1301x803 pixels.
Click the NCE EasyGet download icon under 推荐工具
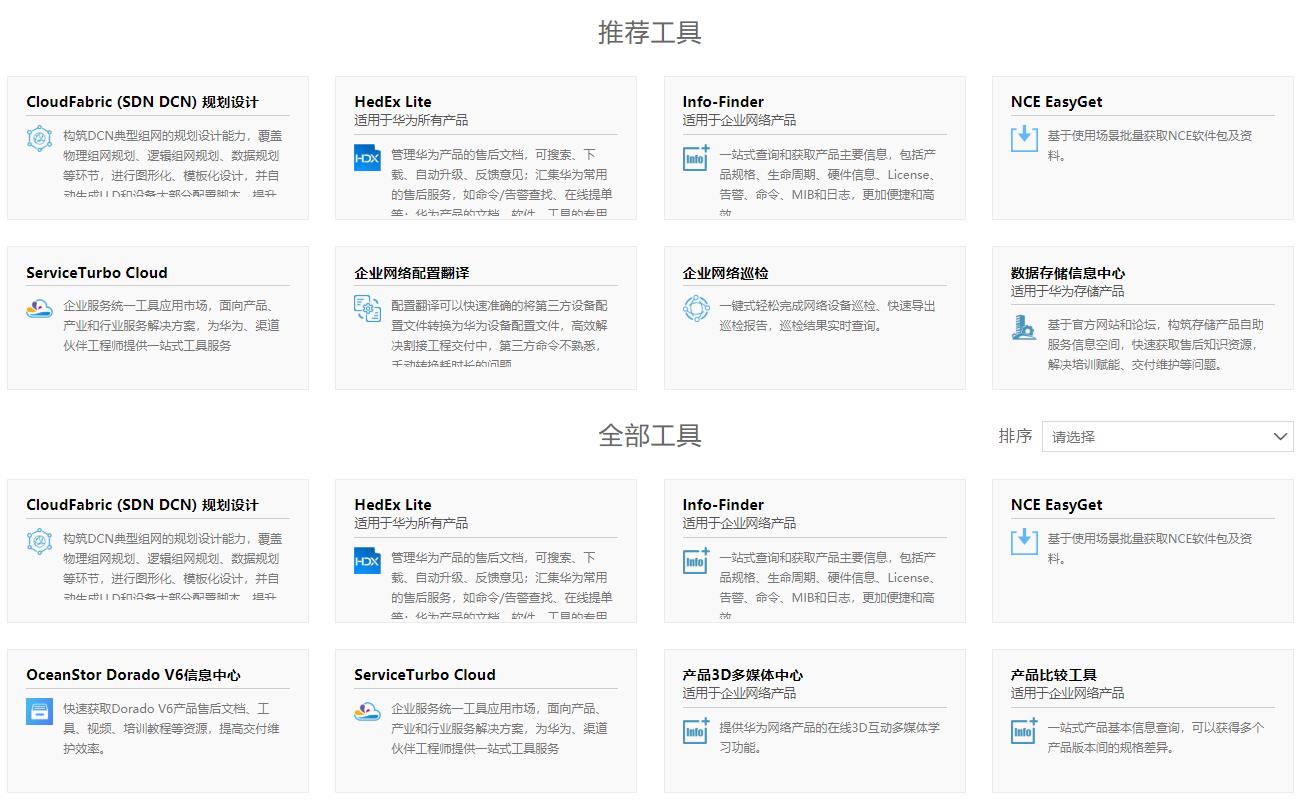(x=1024, y=138)
